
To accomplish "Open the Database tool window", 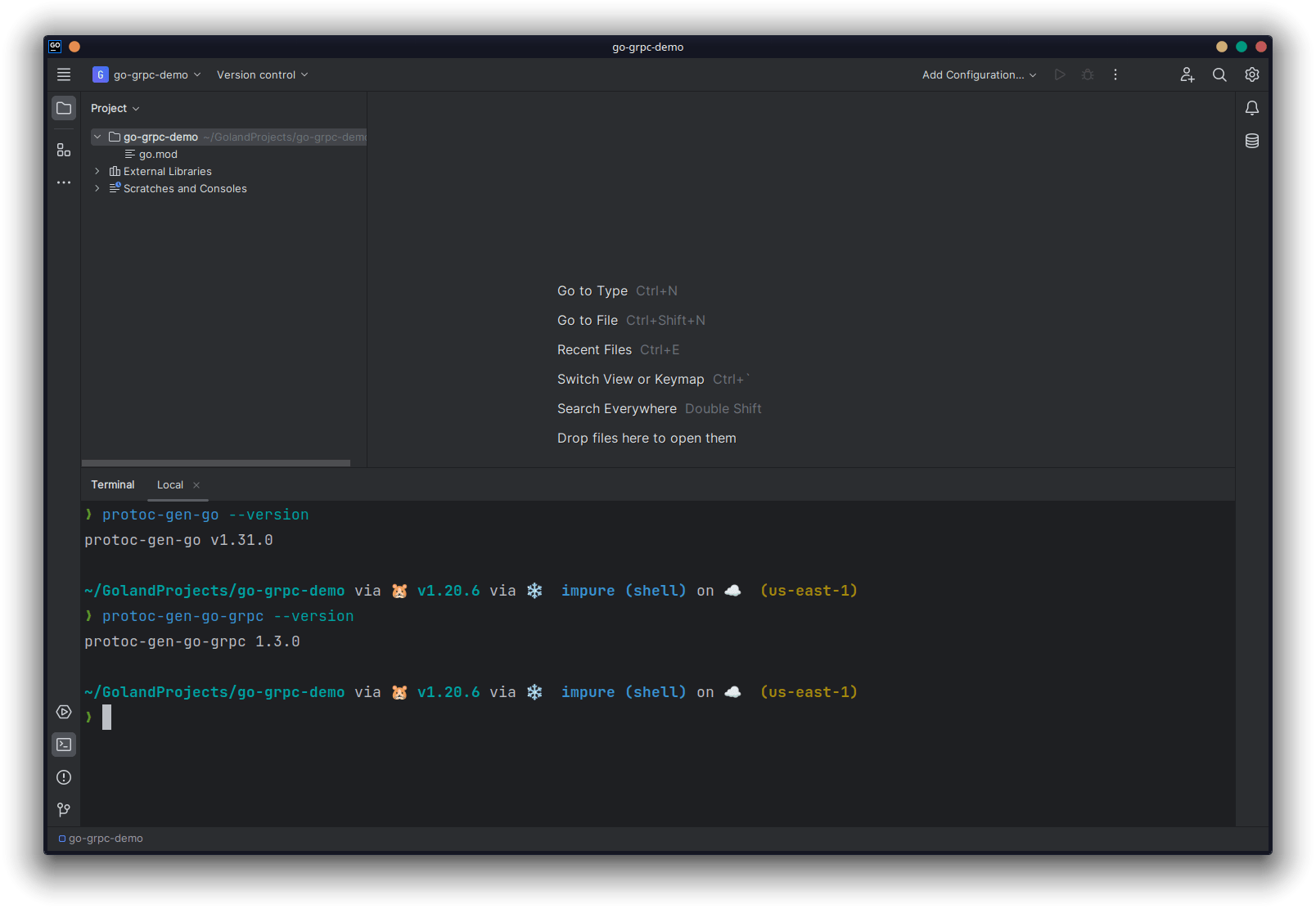I will point(1252,140).
